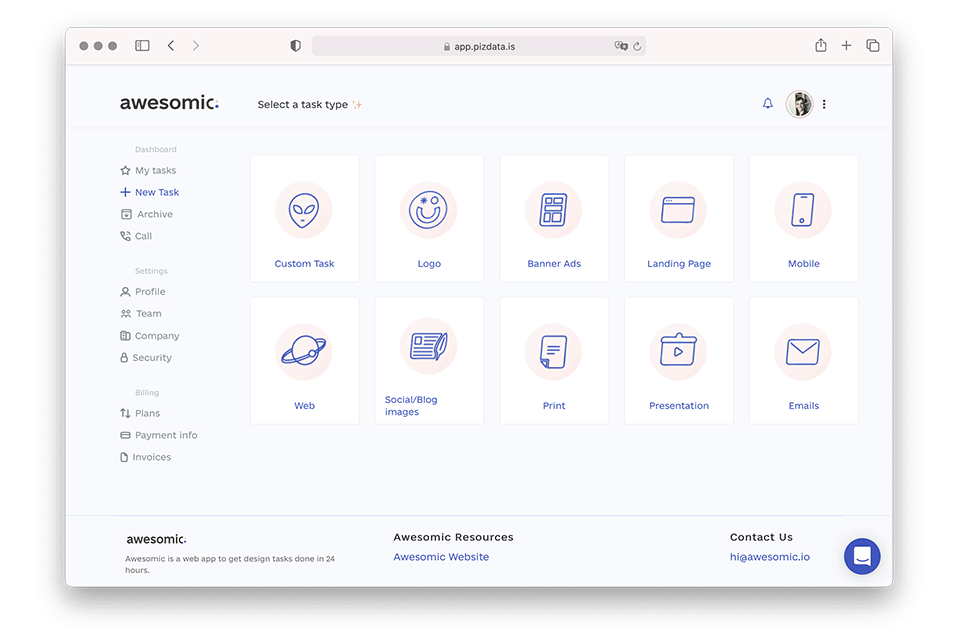Open the notifications bell

pos(768,104)
